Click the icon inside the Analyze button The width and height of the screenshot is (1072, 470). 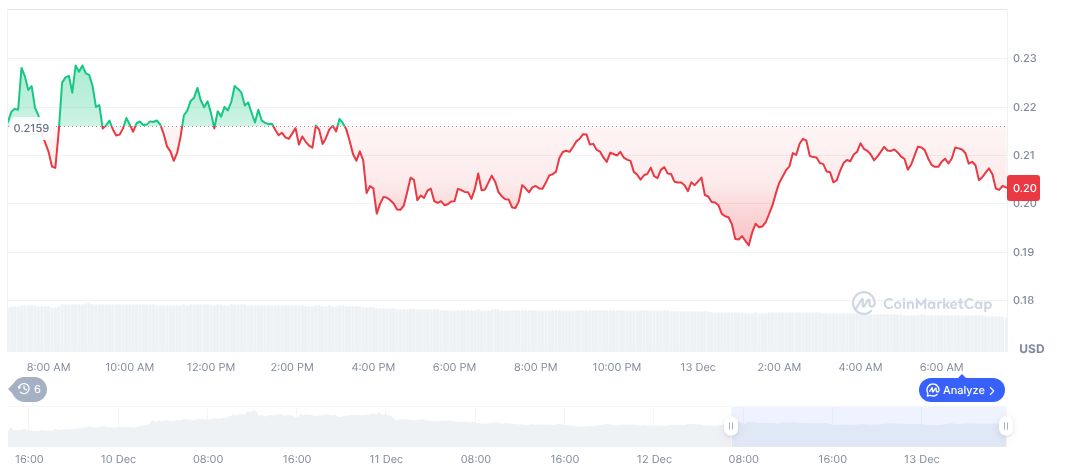(x=932, y=390)
